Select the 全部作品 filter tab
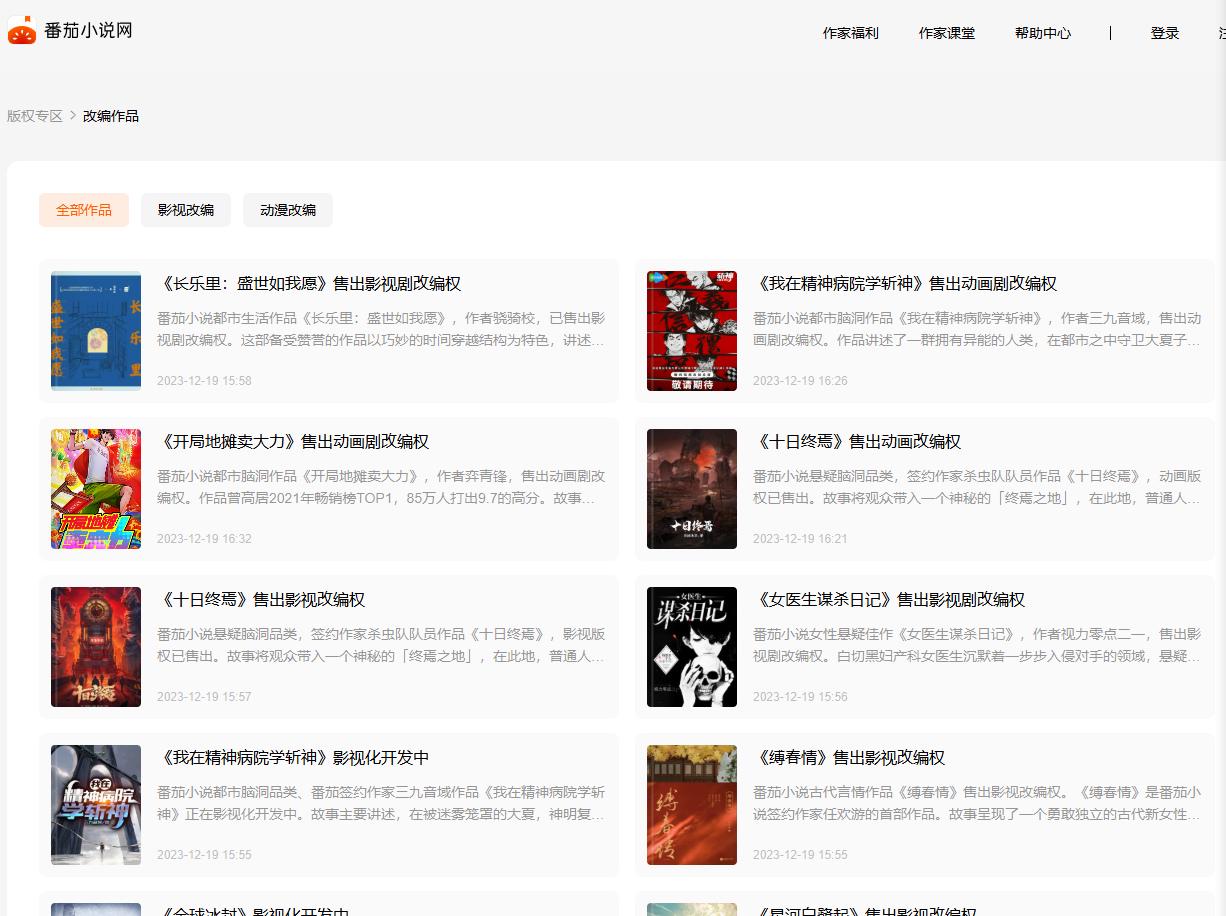Screen dimensions: 1226x916 [84, 210]
